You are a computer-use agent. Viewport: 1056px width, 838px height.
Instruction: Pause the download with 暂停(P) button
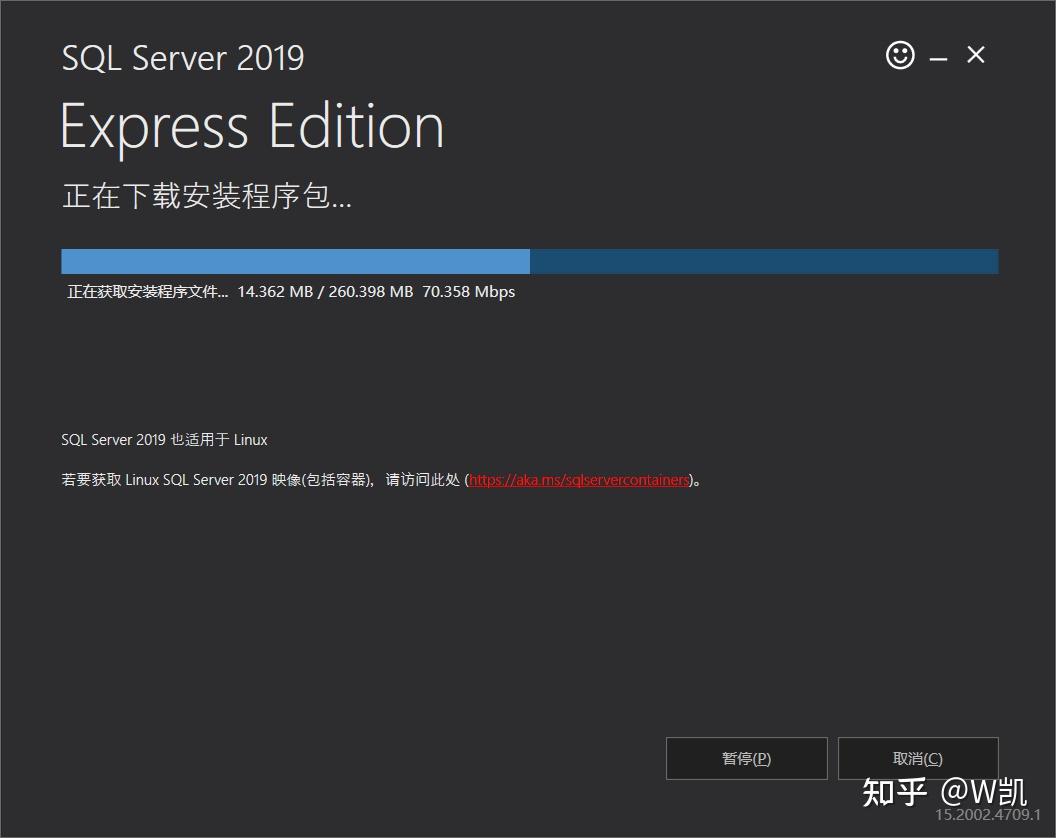(746, 759)
